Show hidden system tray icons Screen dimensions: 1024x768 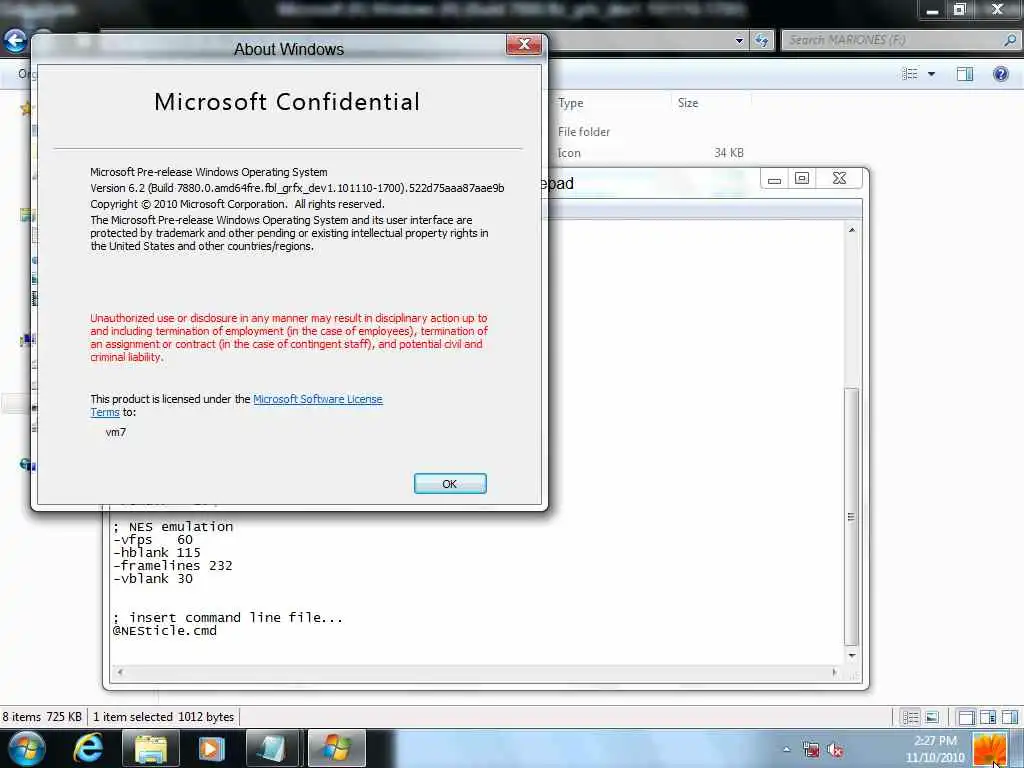coord(786,749)
